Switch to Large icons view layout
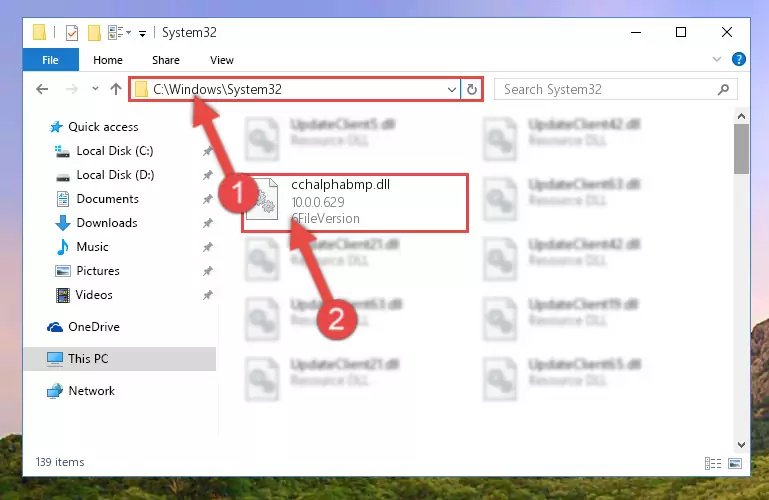769x500 pixels. pos(735,463)
